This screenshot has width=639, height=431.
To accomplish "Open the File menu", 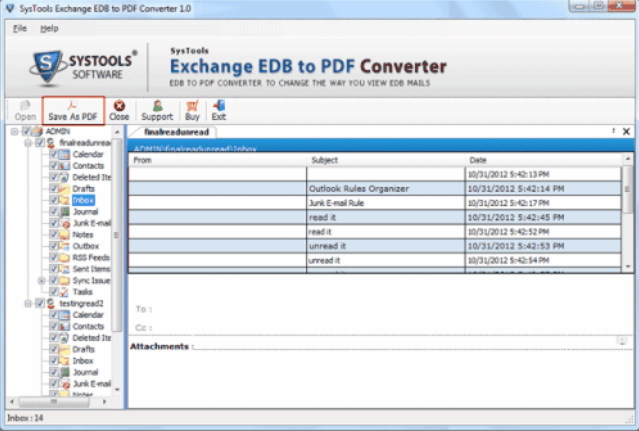I will (20, 29).
